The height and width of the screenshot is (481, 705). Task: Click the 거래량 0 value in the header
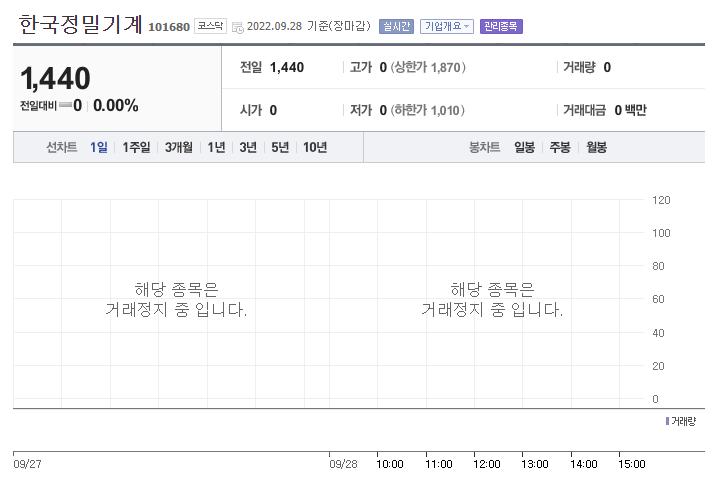tap(607, 67)
